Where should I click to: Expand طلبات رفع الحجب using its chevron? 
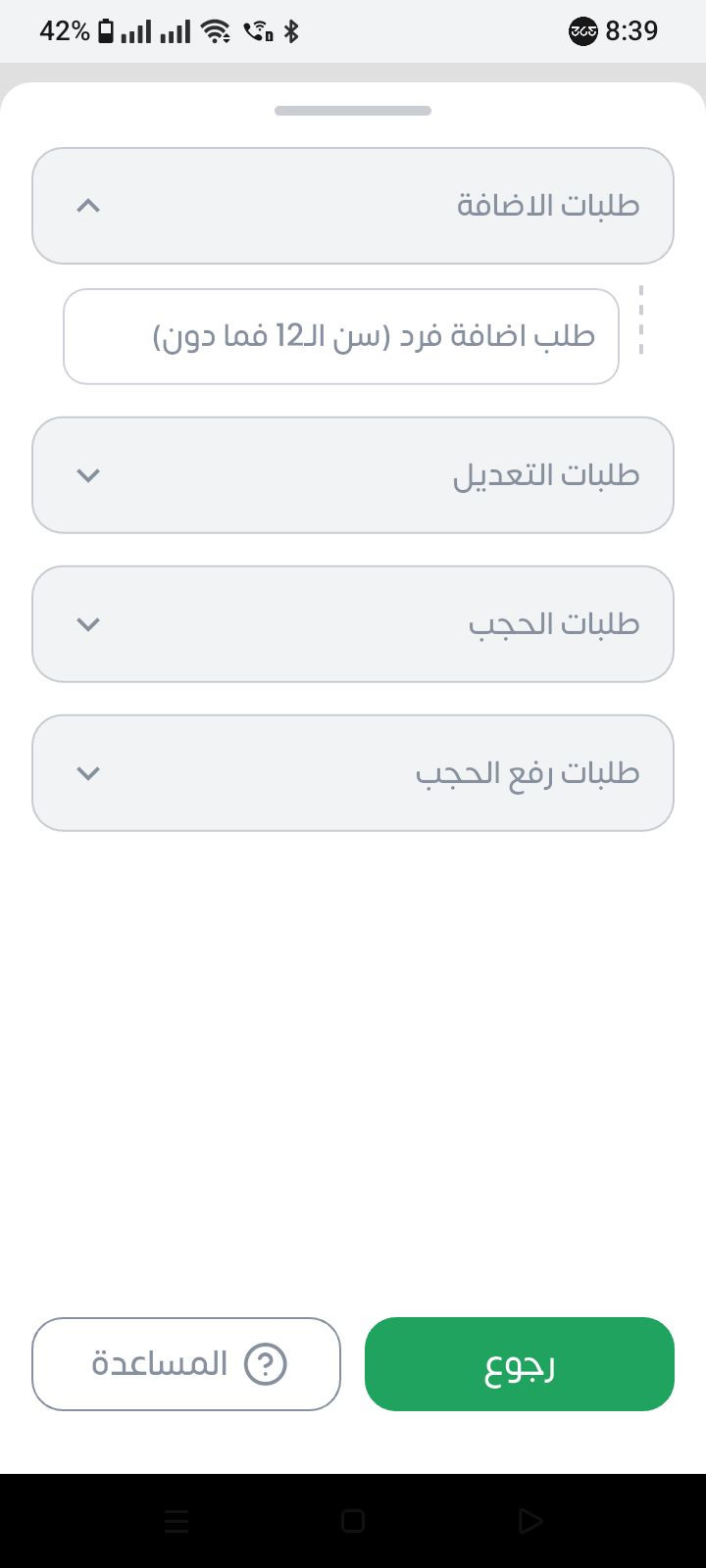click(88, 773)
